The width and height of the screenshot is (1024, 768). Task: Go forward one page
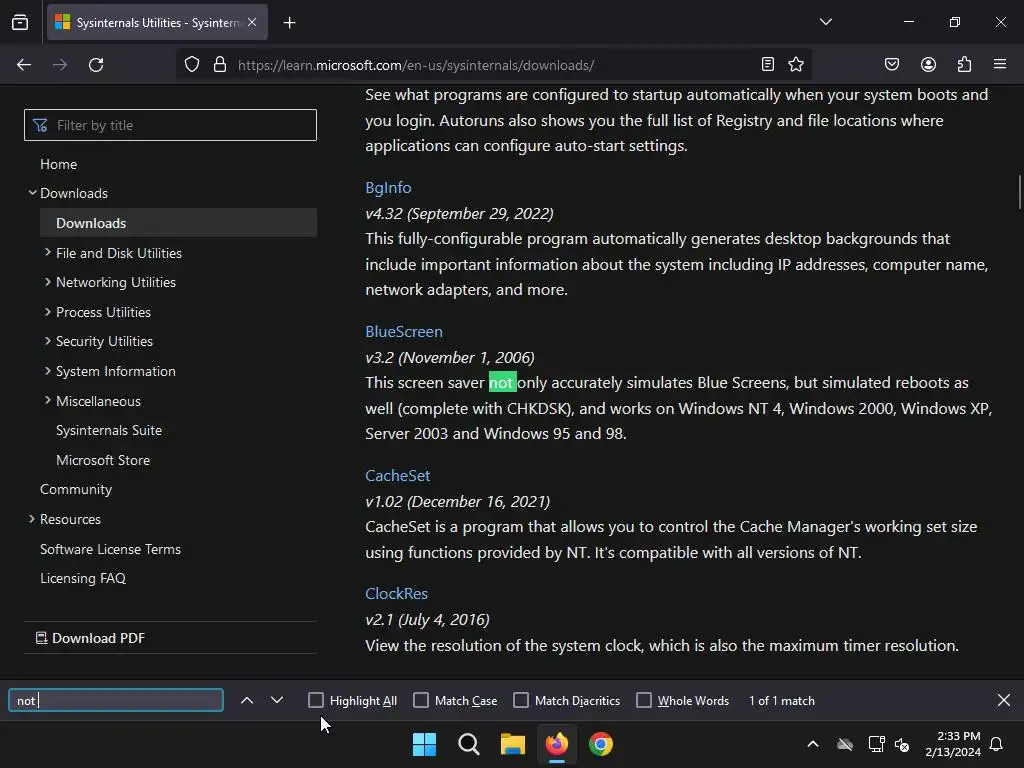click(x=60, y=65)
